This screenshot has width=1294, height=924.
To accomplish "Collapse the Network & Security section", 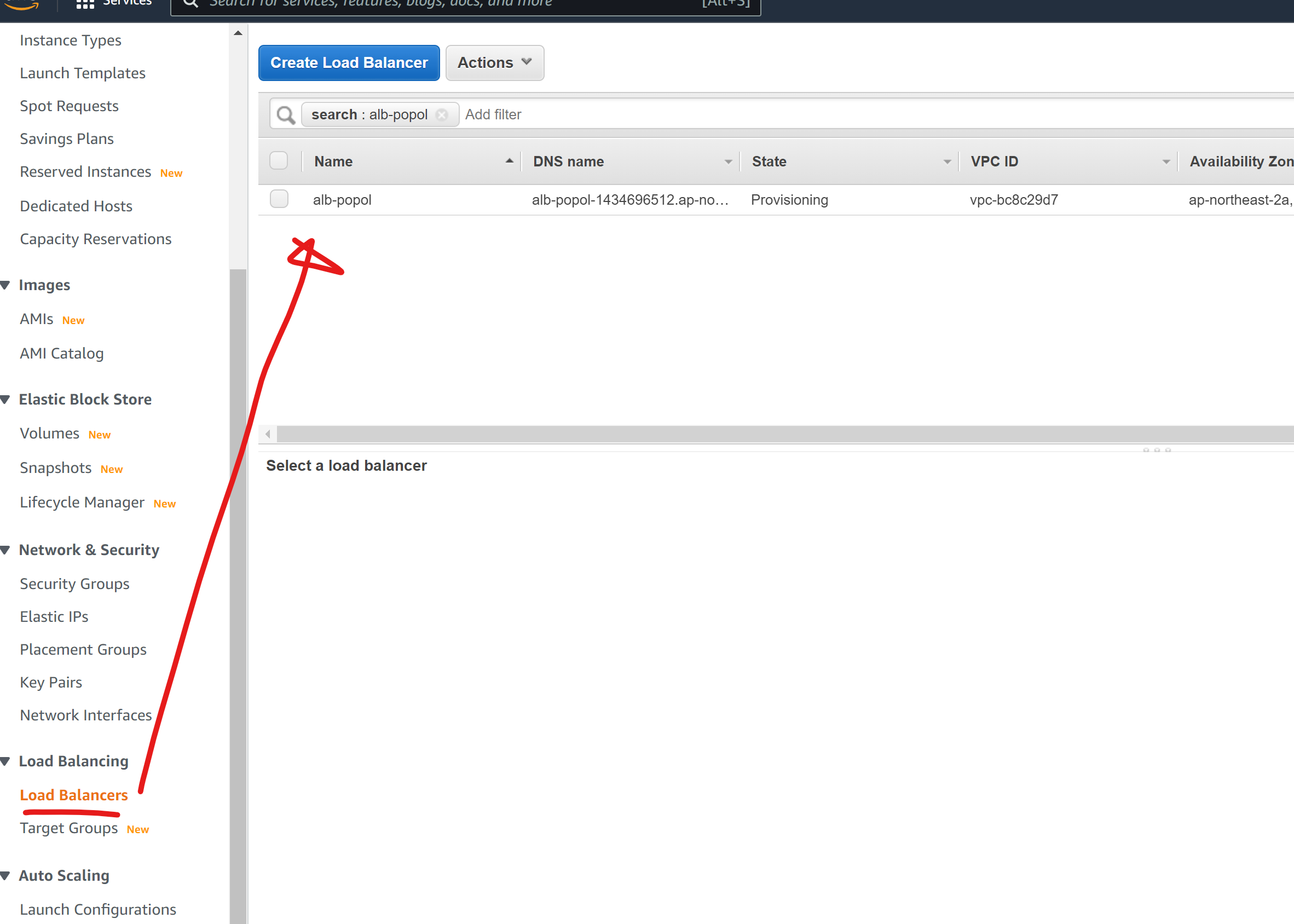I will pos(5,550).
